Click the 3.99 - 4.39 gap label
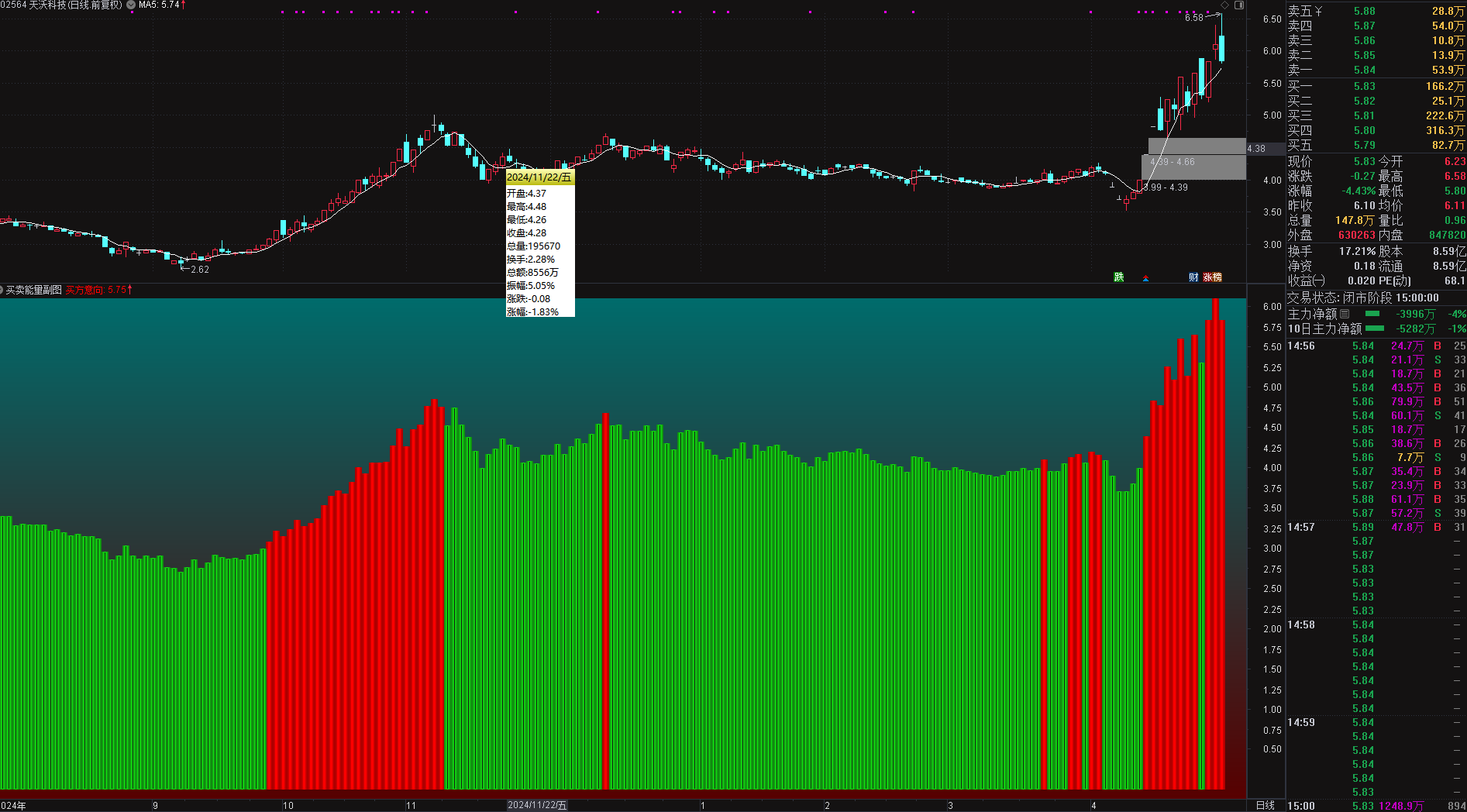The image size is (1467, 812). [x=1166, y=188]
